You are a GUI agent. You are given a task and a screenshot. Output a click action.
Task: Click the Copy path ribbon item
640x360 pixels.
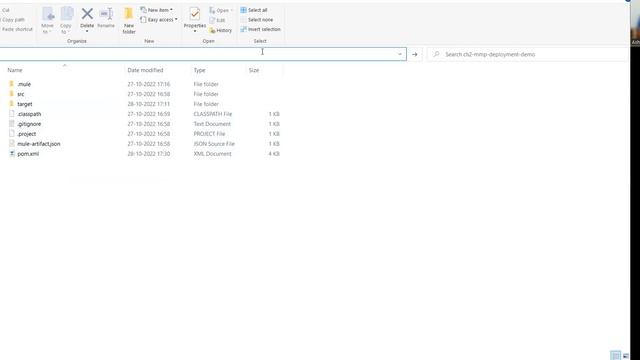pyautogui.click(x=13, y=20)
